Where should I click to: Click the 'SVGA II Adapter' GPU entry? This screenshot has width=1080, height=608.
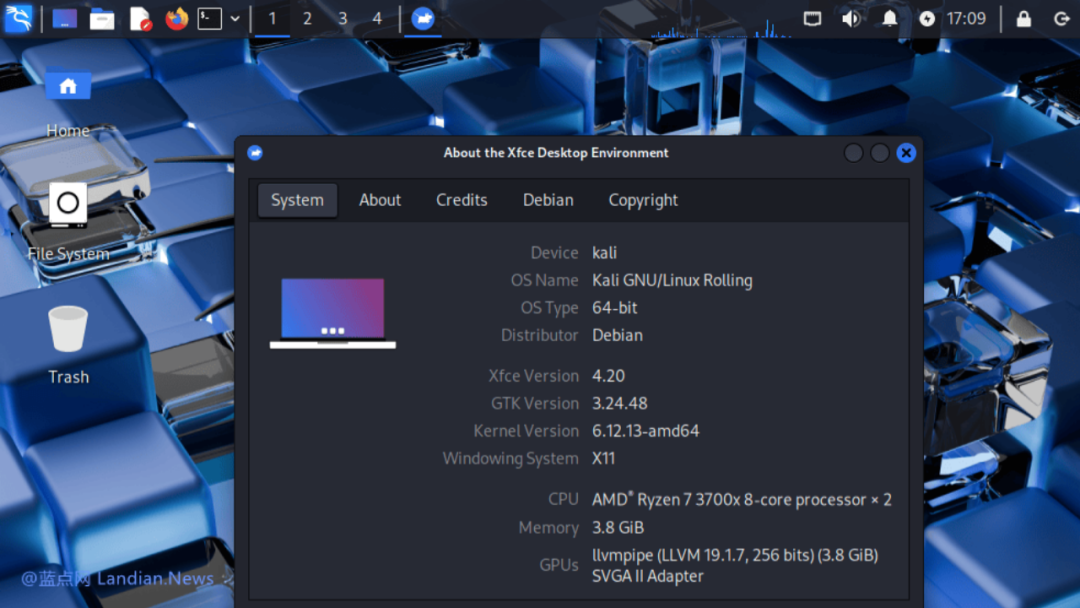(x=647, y=576)
